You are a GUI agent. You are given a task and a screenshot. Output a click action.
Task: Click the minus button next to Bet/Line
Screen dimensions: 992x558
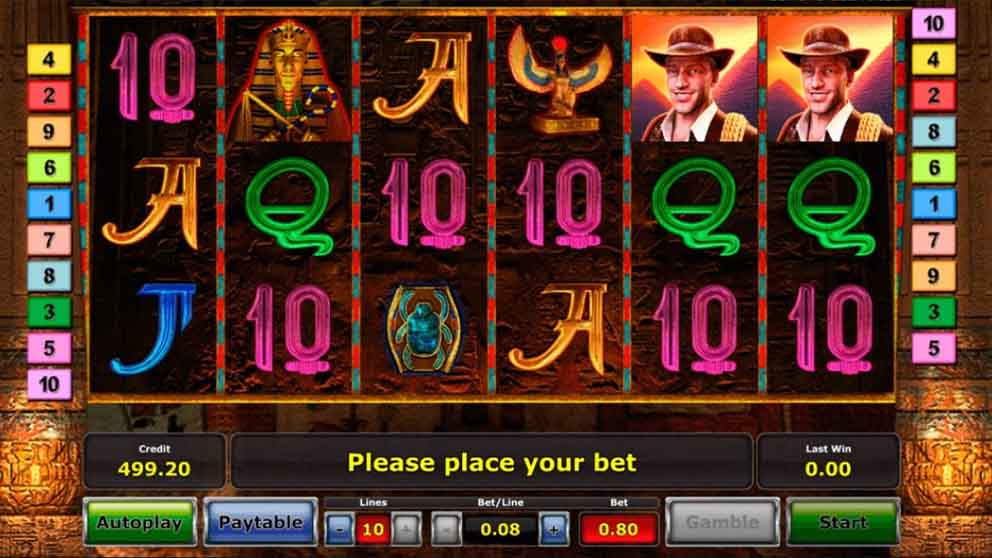tap(446, 529)
